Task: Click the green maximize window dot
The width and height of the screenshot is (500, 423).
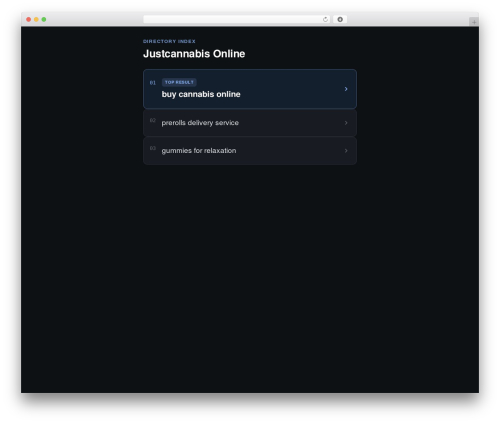Action: (x=44, y=19)
